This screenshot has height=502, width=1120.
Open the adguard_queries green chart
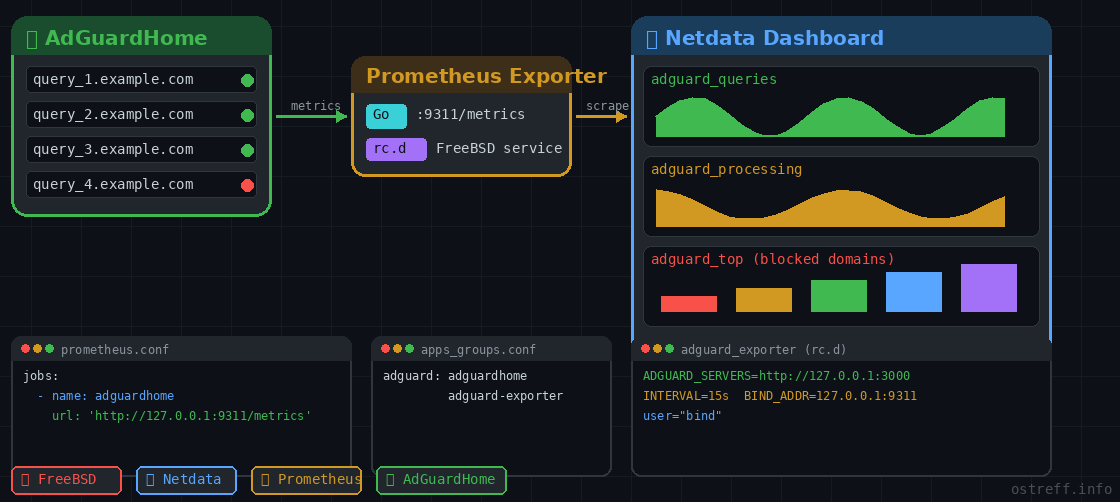(x=830, y=118)
